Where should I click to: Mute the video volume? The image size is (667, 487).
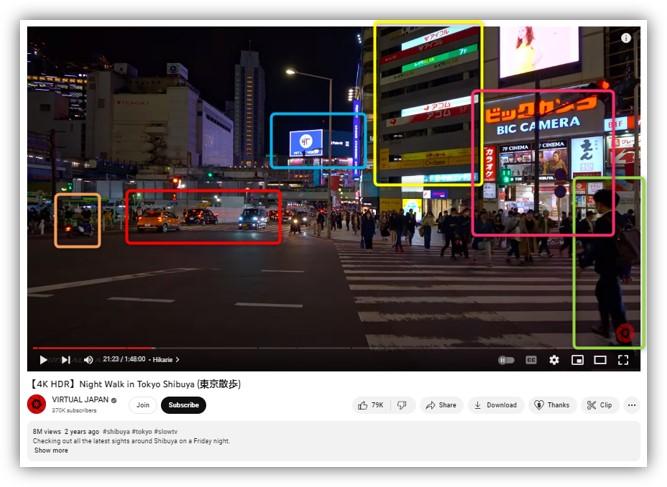coord(88,360)
